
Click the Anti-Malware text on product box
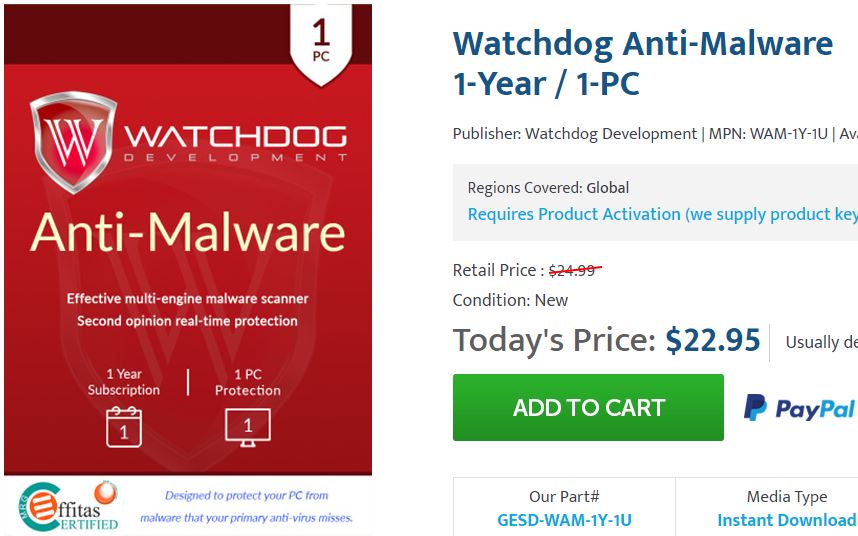click(188, 232)
